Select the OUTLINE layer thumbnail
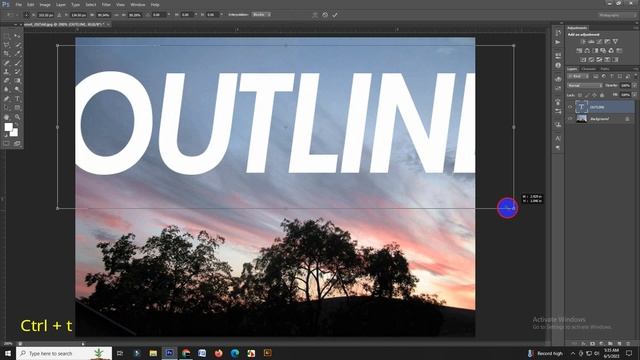The image size is (640, 360). pyautogui.click(x=581, y=107)
